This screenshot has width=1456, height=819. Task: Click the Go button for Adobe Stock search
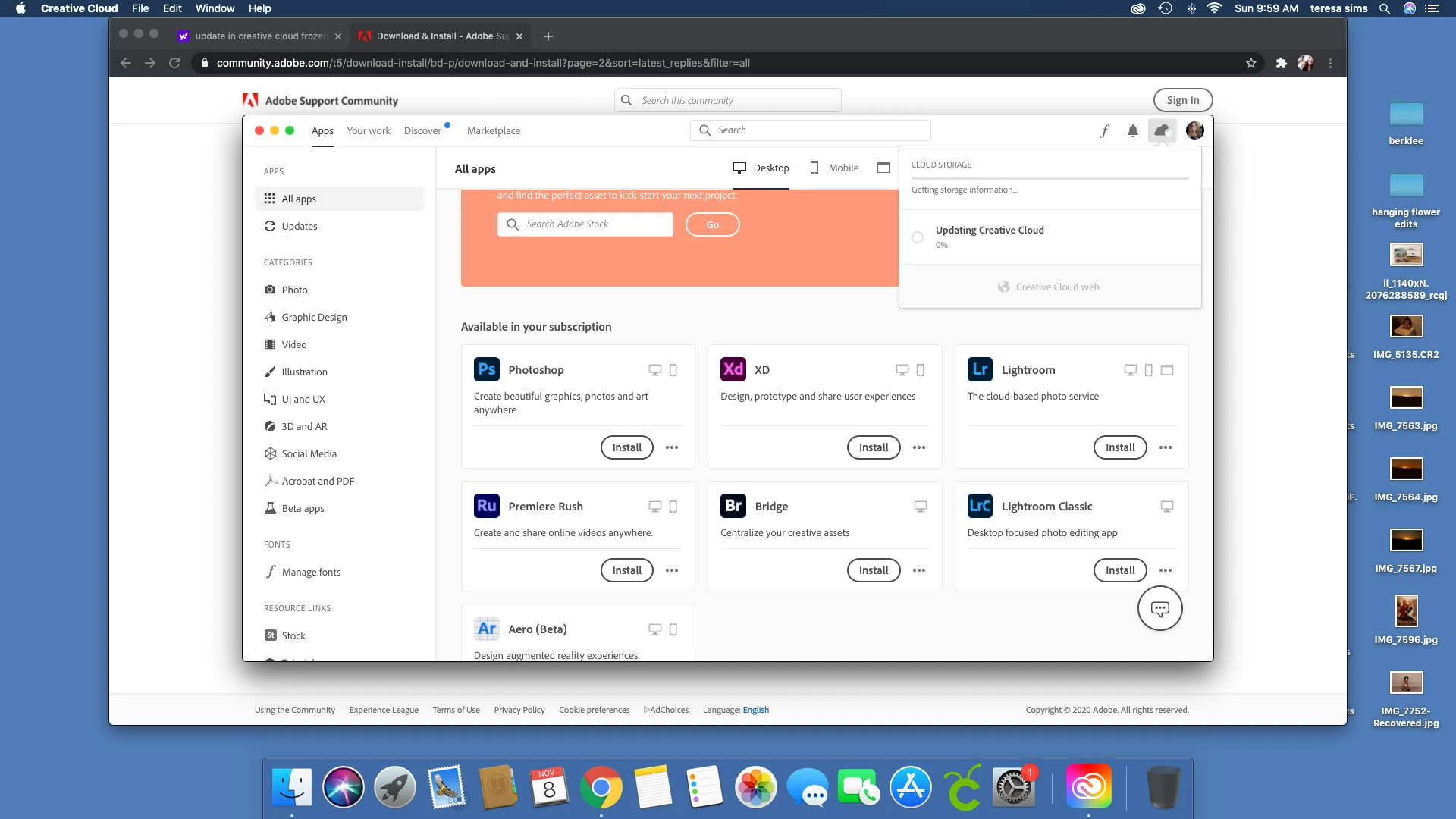click(x=713, y=224)
